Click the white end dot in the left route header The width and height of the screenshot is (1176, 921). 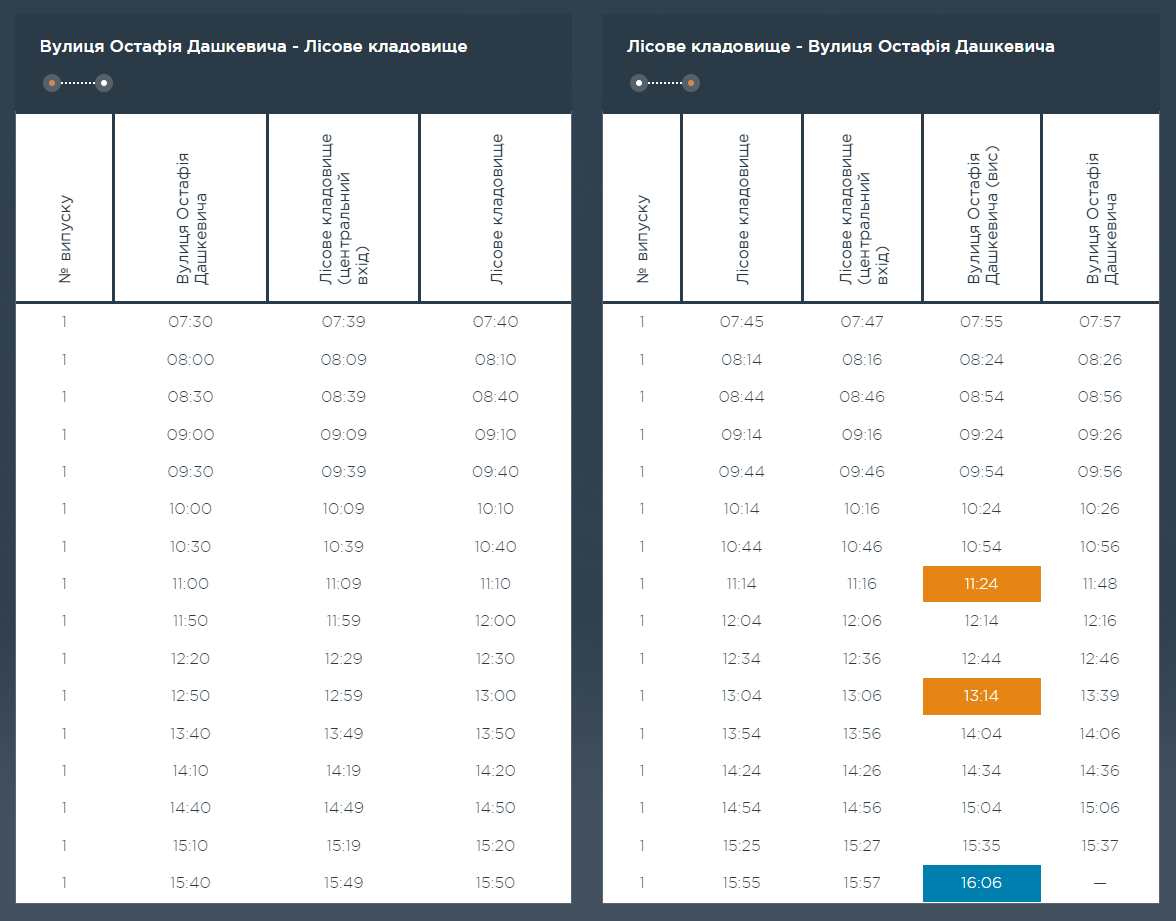pyautogui.click(x=104, y=83)
